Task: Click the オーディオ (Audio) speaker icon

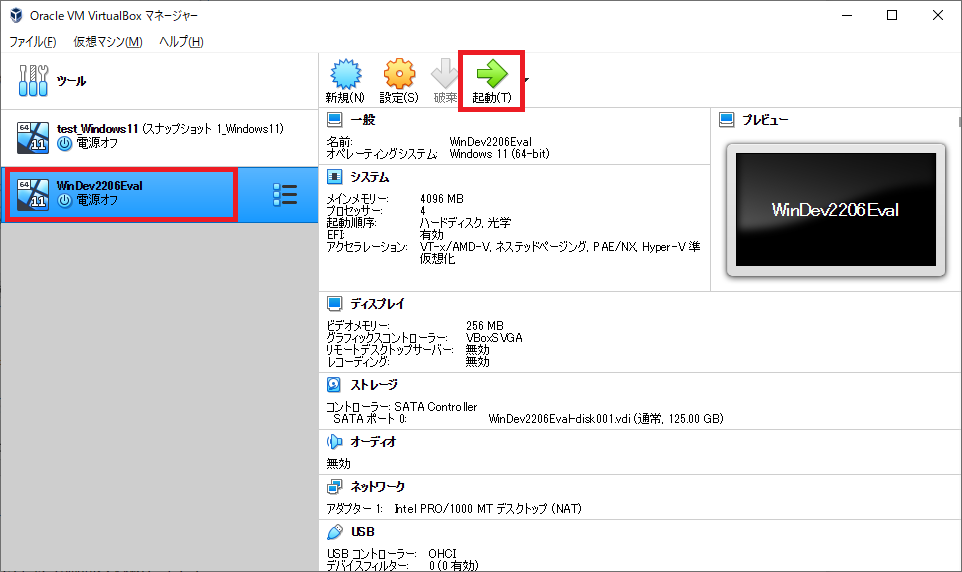Action: [334, 441]
